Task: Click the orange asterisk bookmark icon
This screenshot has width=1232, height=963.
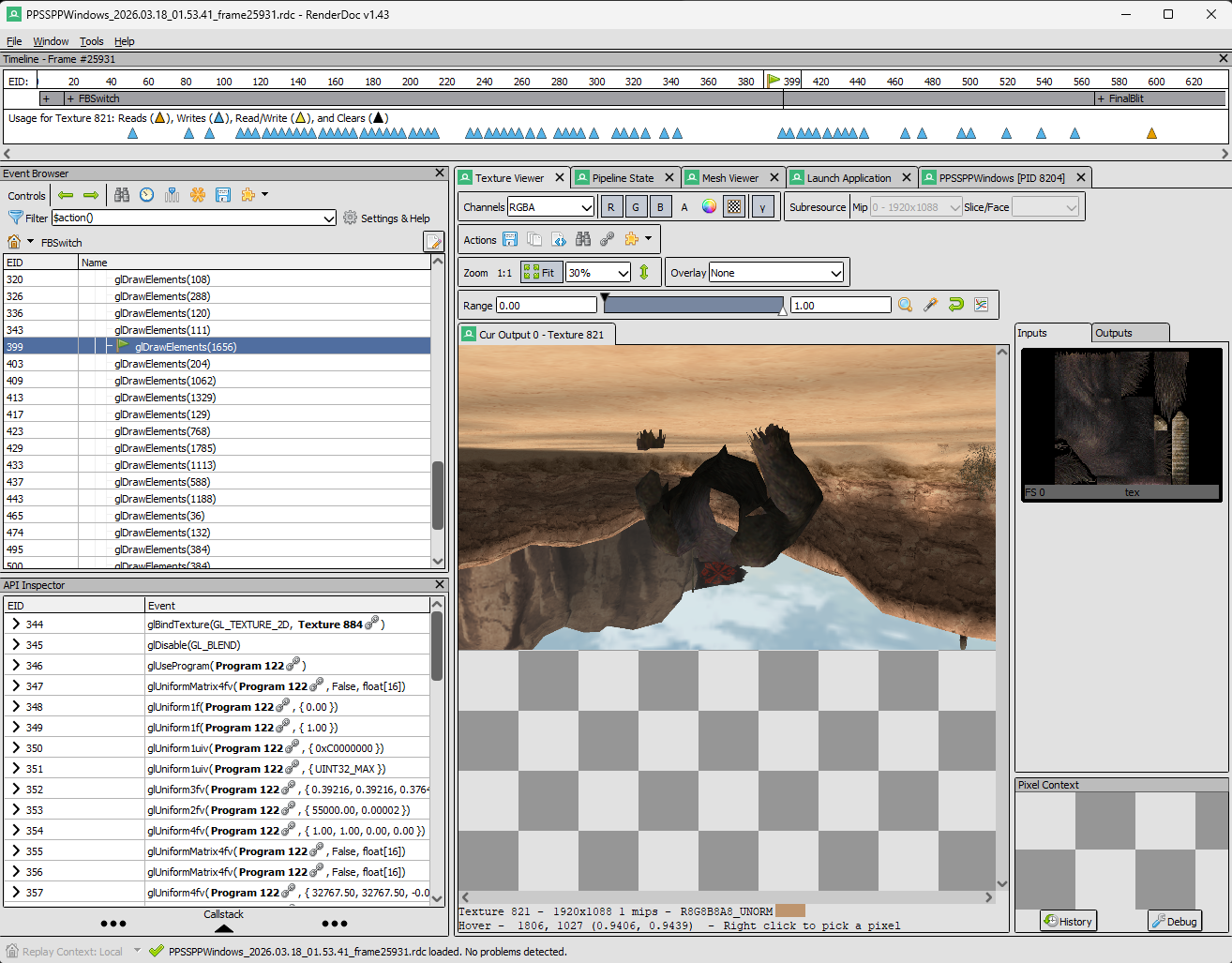Action: (x=198, y=195)
